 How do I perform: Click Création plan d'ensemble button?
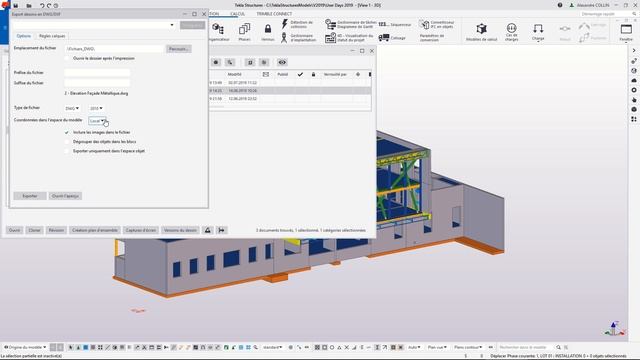click(95, 230)
